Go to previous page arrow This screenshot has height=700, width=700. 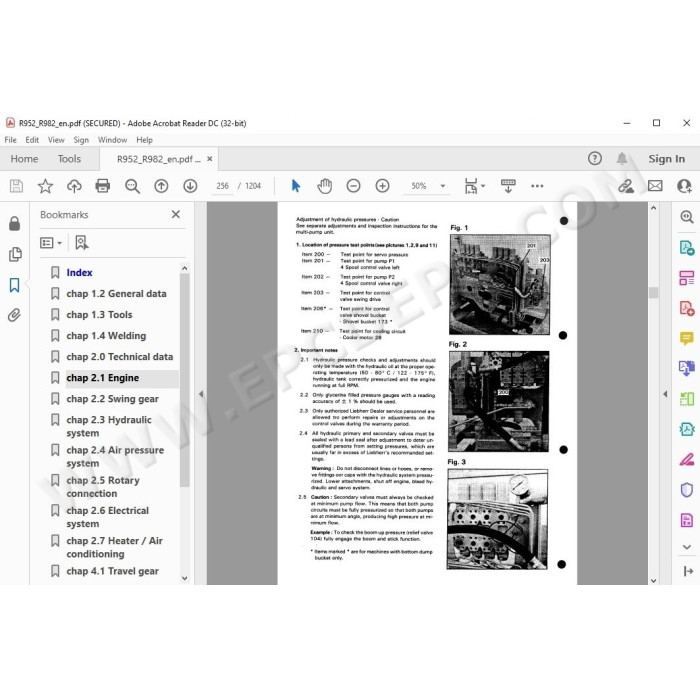click(161, 186)
